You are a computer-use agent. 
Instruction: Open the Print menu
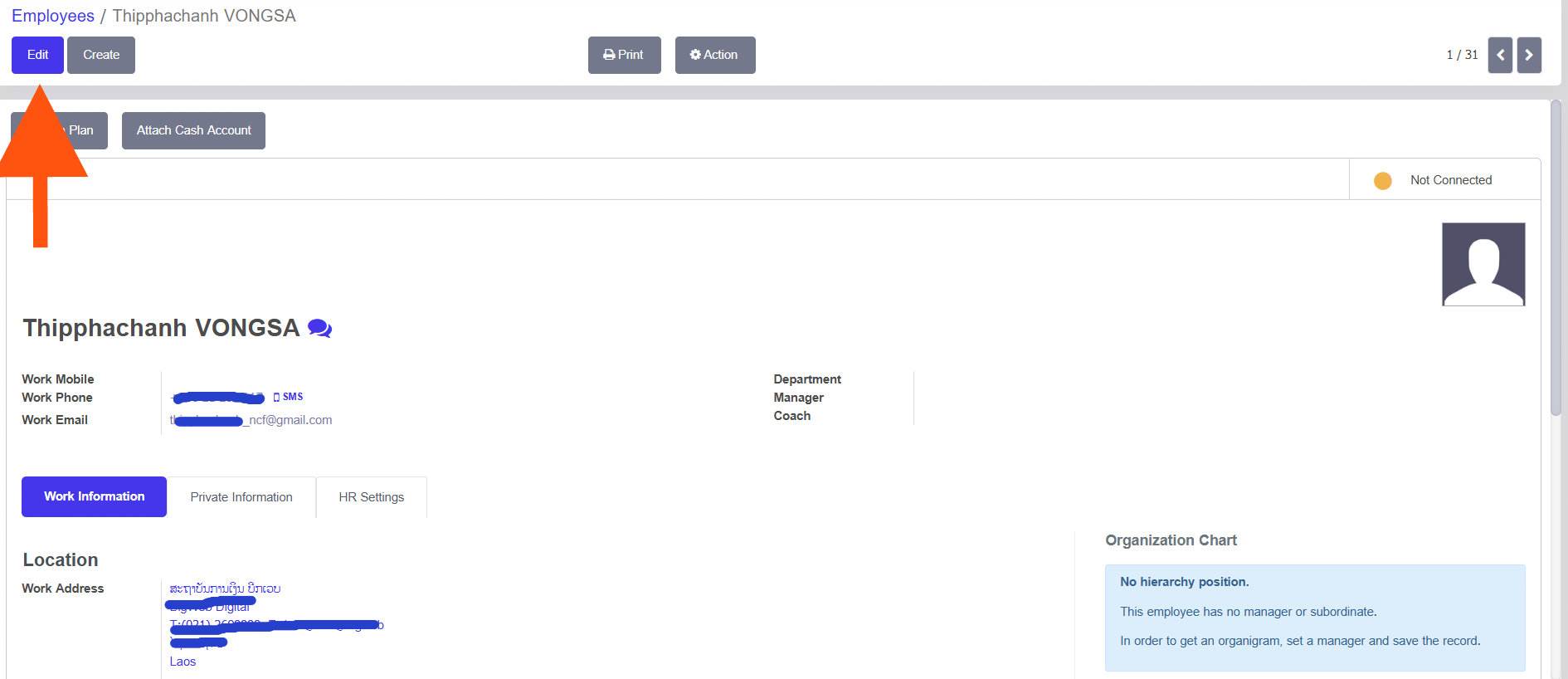[624, 55]
